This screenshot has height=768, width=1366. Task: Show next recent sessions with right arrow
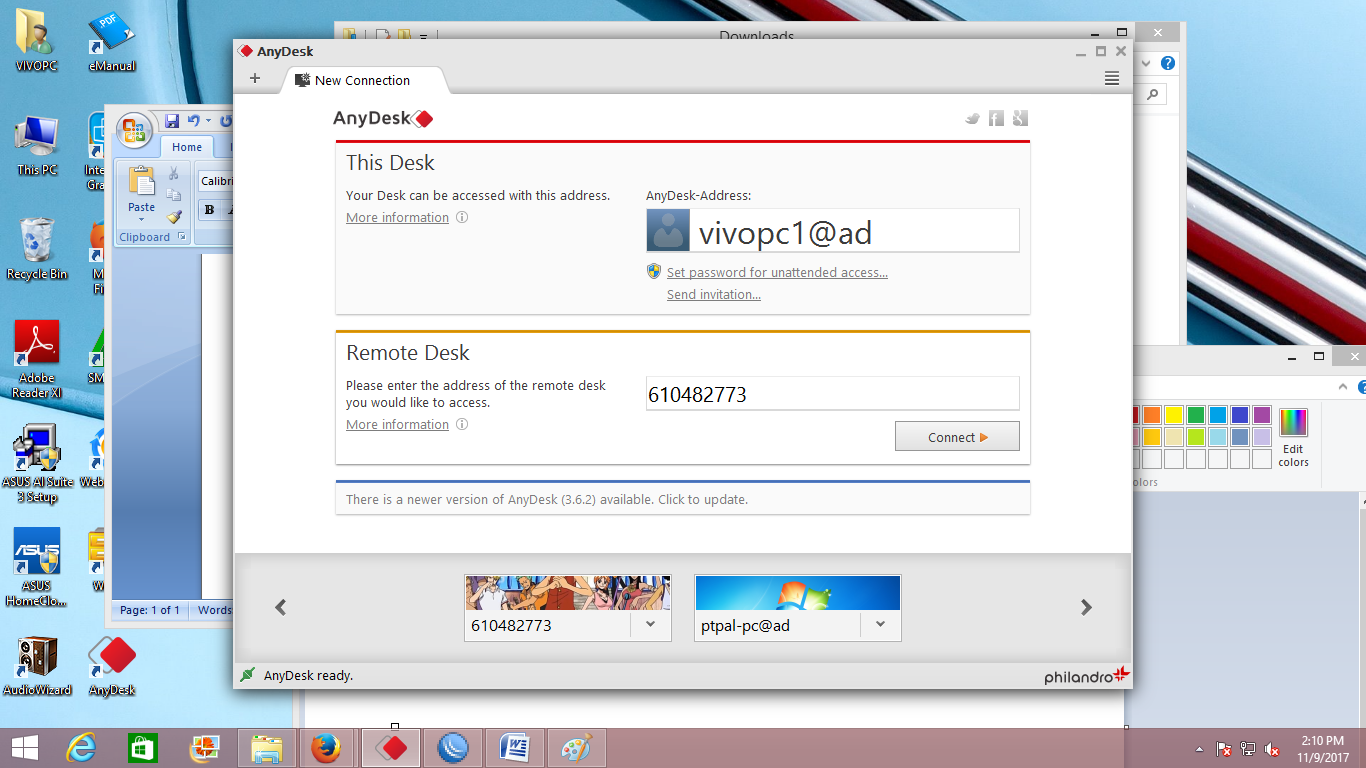(1086, 607)
